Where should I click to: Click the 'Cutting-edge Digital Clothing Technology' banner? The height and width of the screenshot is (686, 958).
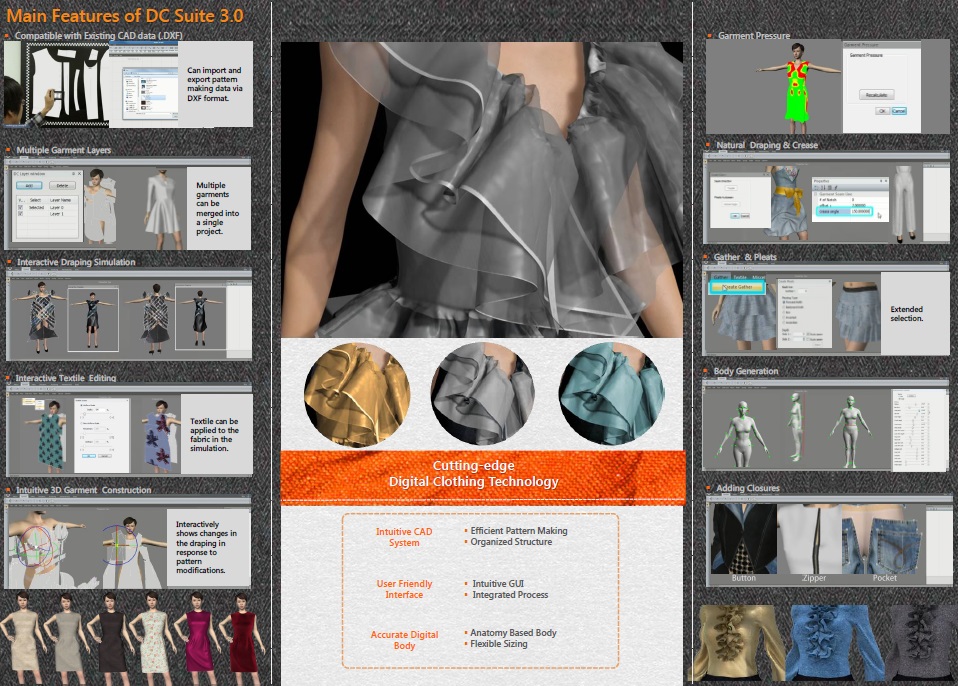point(483,478)
